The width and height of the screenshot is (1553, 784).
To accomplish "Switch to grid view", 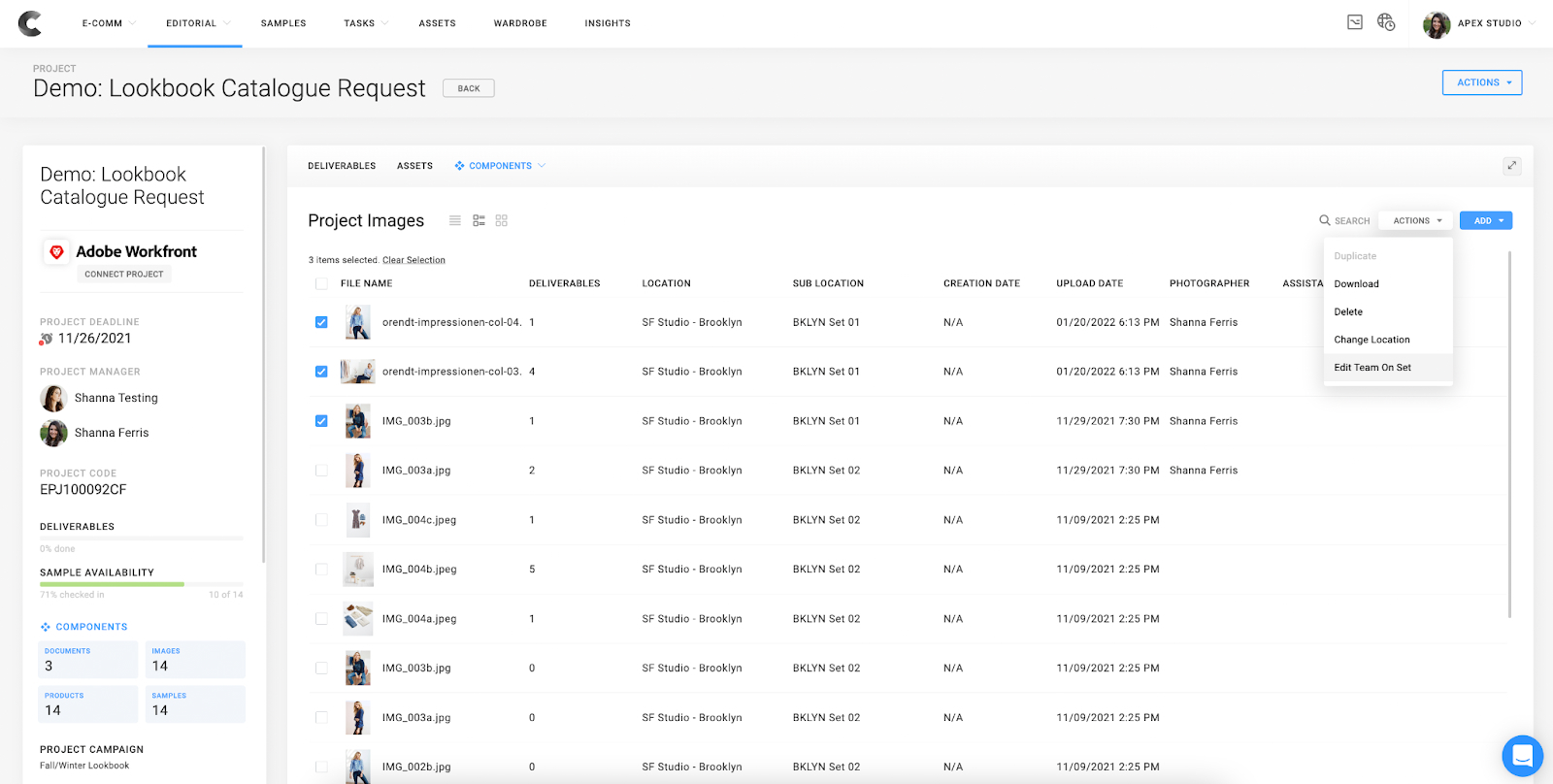I will tap(502, 220).
